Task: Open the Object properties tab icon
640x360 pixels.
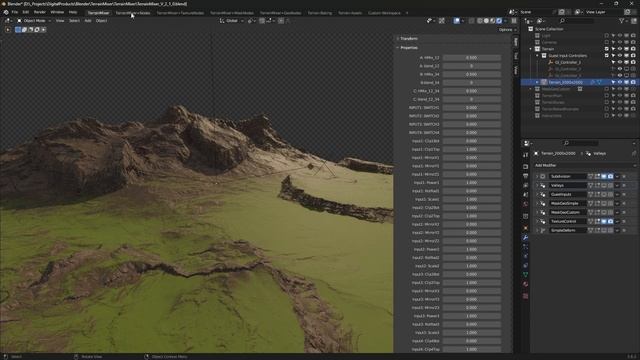Action: pos(525,228)
